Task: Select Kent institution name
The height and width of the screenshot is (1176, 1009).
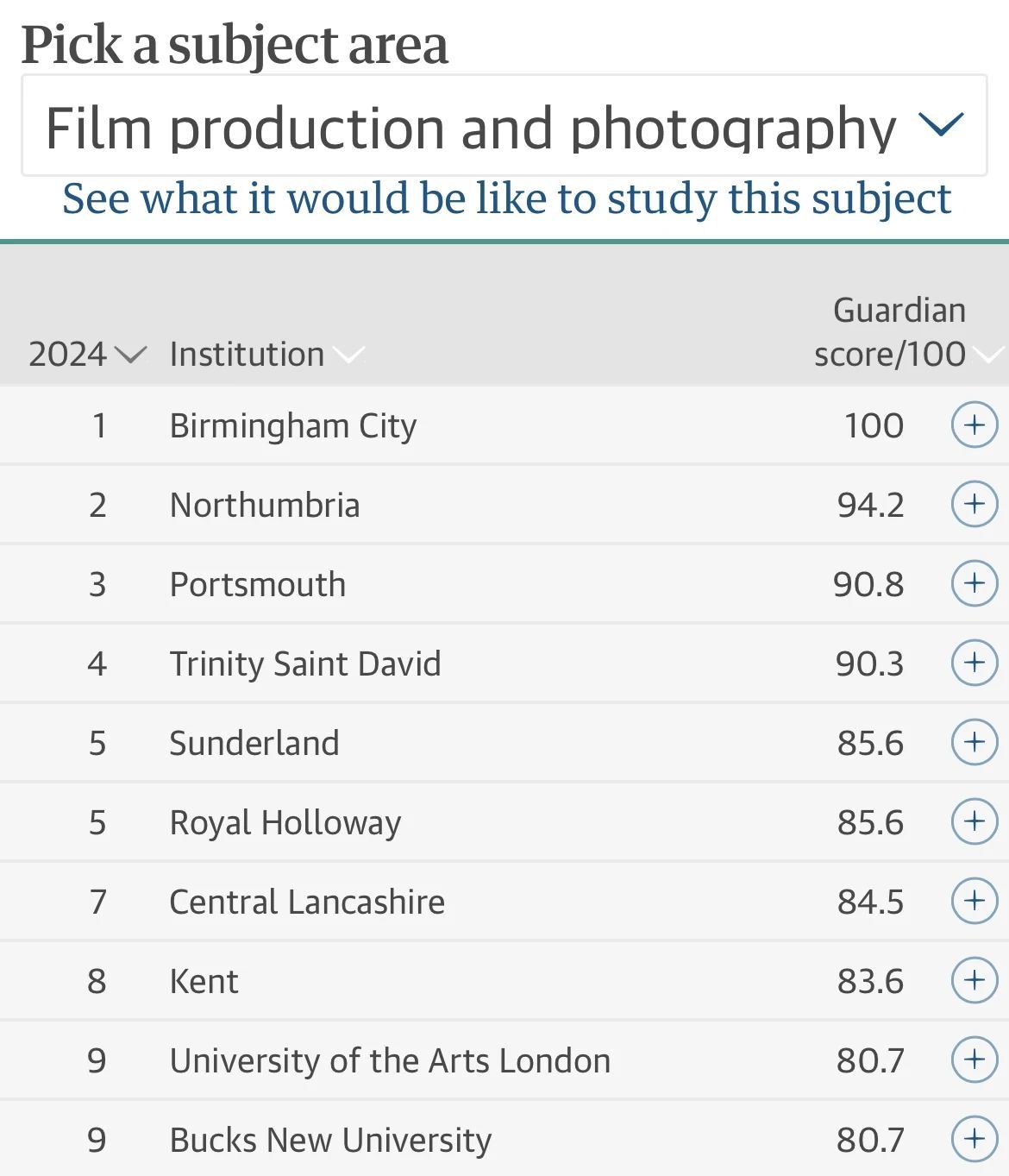Action: [x=204, y=981]
